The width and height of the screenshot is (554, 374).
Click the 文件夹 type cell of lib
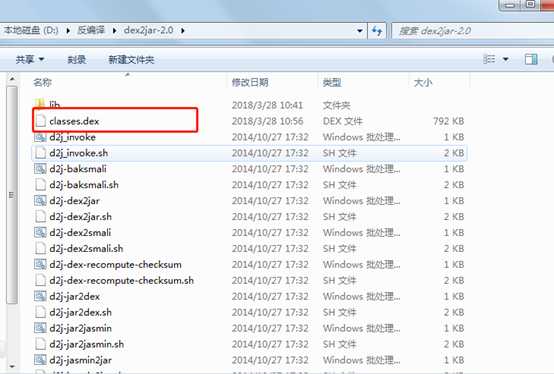coord(336,105)
